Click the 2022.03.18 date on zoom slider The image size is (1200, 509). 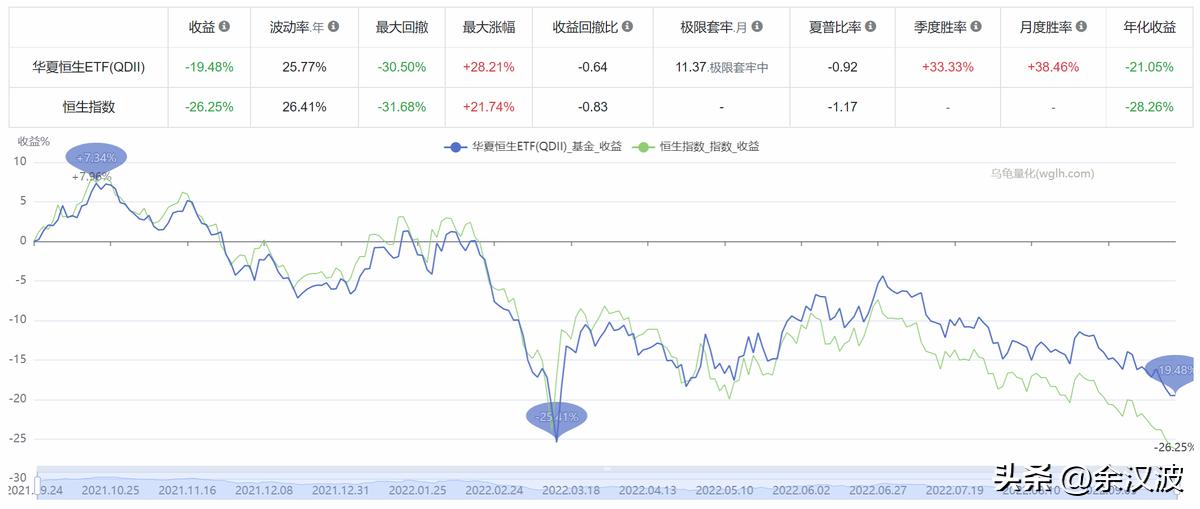[x=569, y=490]
